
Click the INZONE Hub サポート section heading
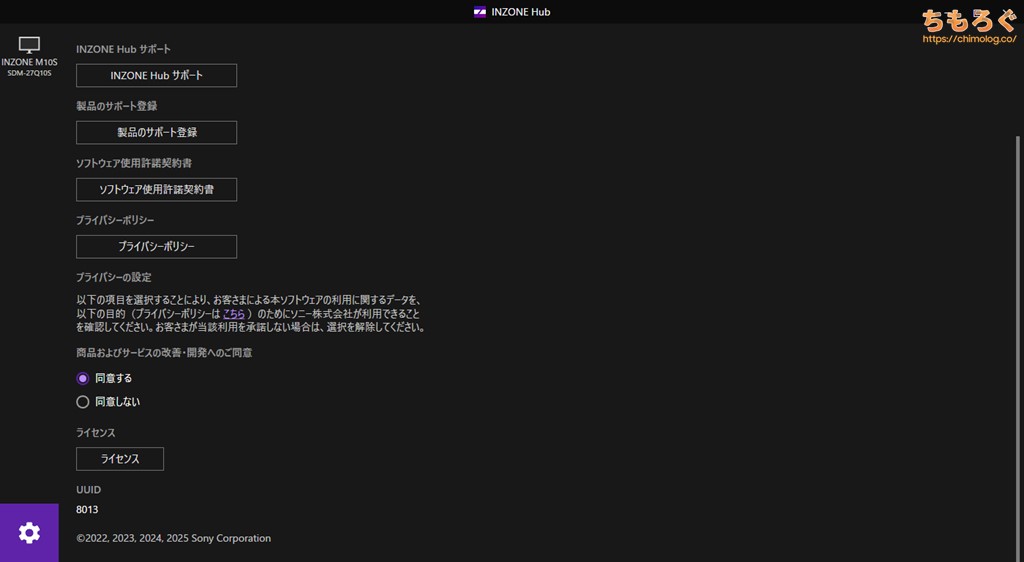[x=123, y=50]
